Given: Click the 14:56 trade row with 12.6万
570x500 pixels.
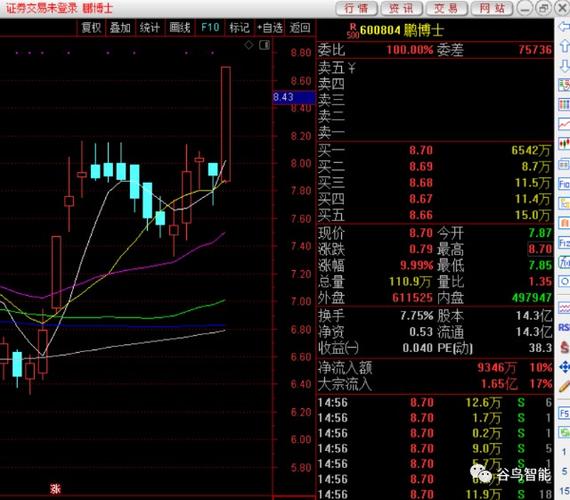Looking at the screenshot, I should 435,403.
